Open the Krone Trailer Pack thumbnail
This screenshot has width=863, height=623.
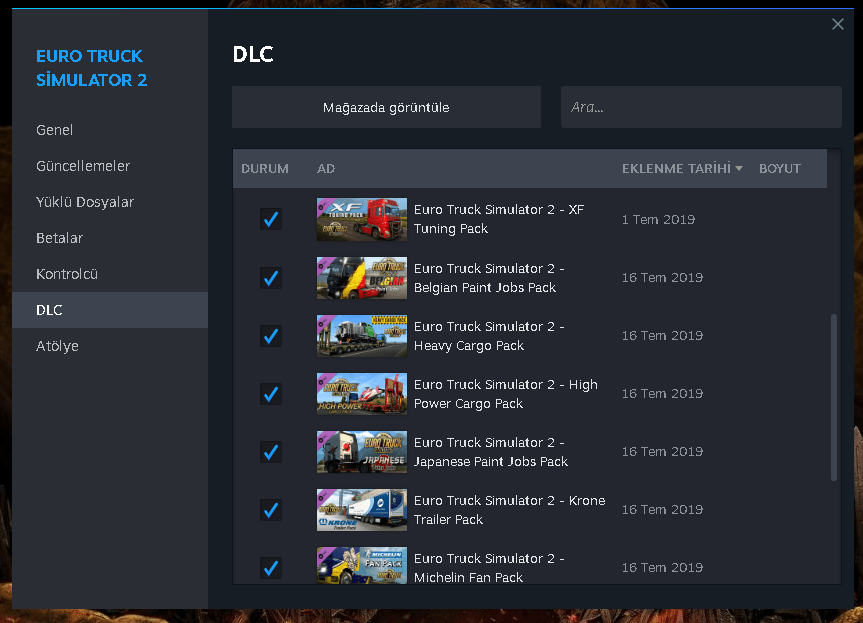click(x=362, y=510)
